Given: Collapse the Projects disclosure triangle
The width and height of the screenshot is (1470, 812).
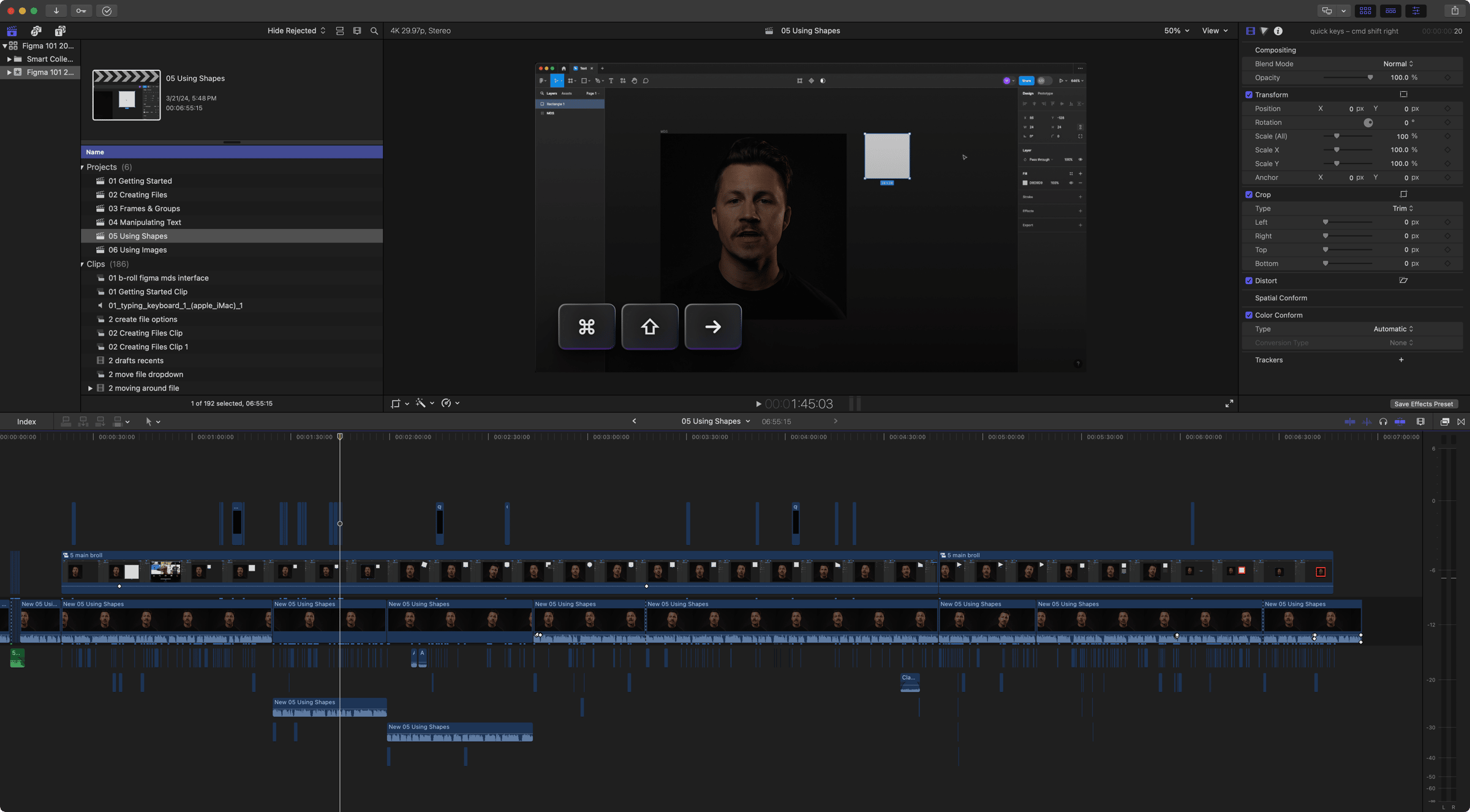Looking at the screenshot, I should [83, 167].
